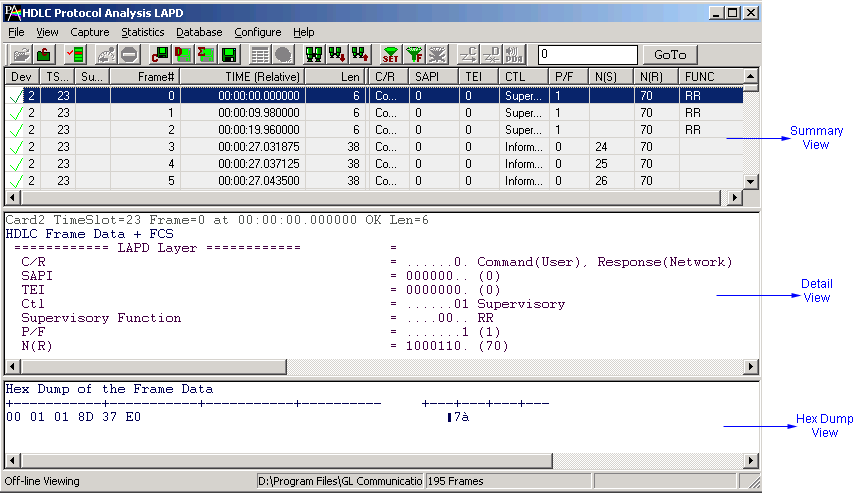Click the N(R) column header
Image resolution: width=862 pixels, height=493 pixels.
pyautogui.click(x=656, y=76)
